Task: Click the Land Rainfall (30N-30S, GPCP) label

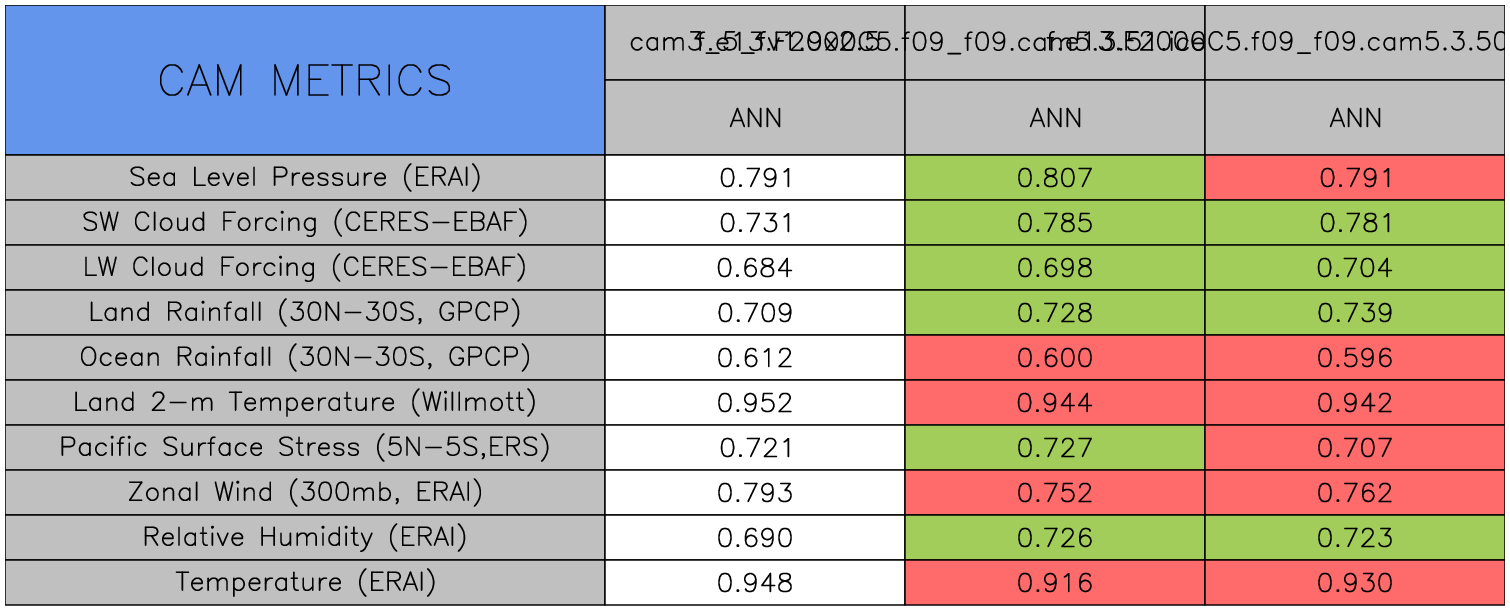Action: [305, 312]
